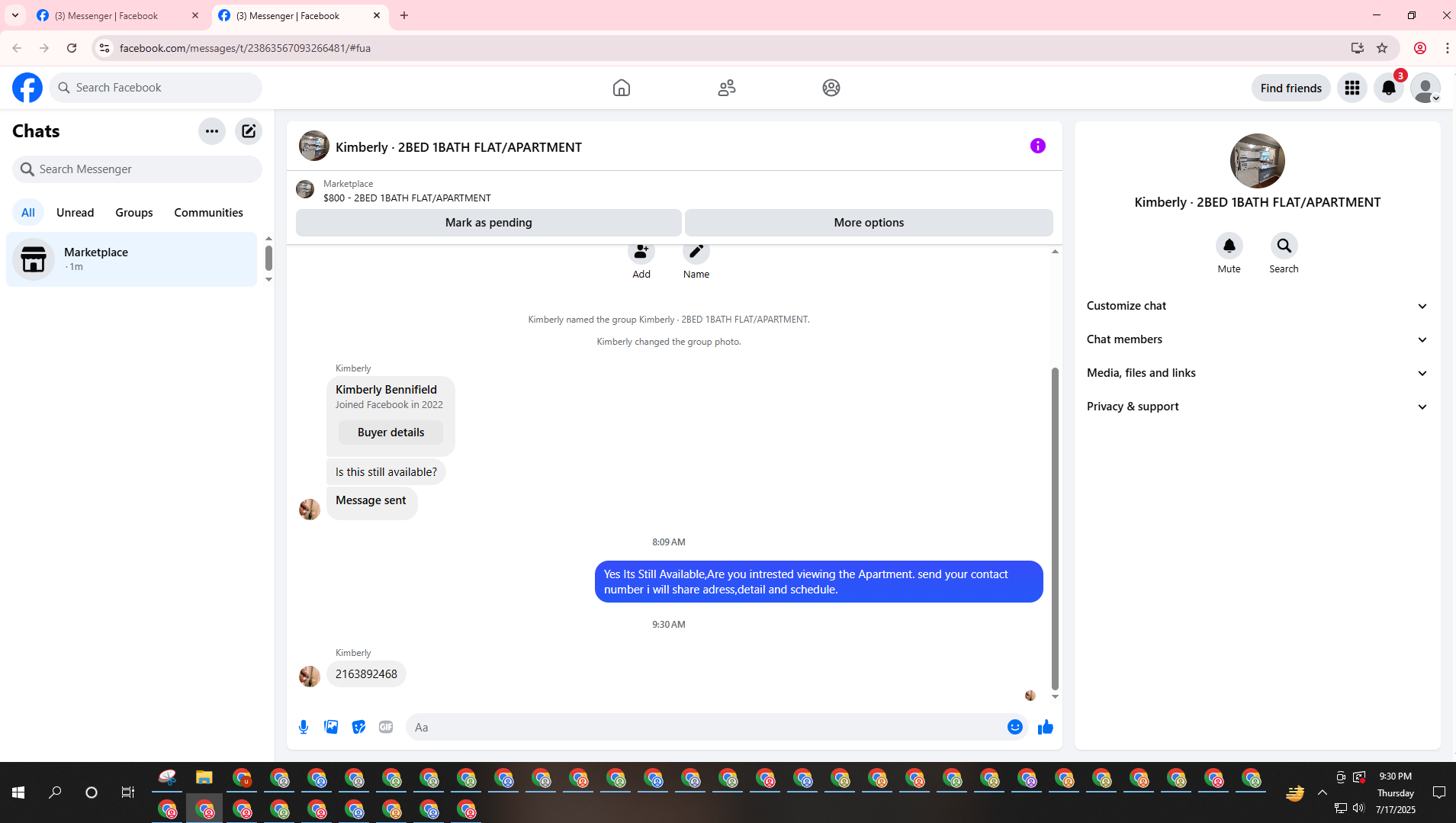Click the $800 - 2BED 1BATH FLAT/APARTMENT listing

(407, 198)
